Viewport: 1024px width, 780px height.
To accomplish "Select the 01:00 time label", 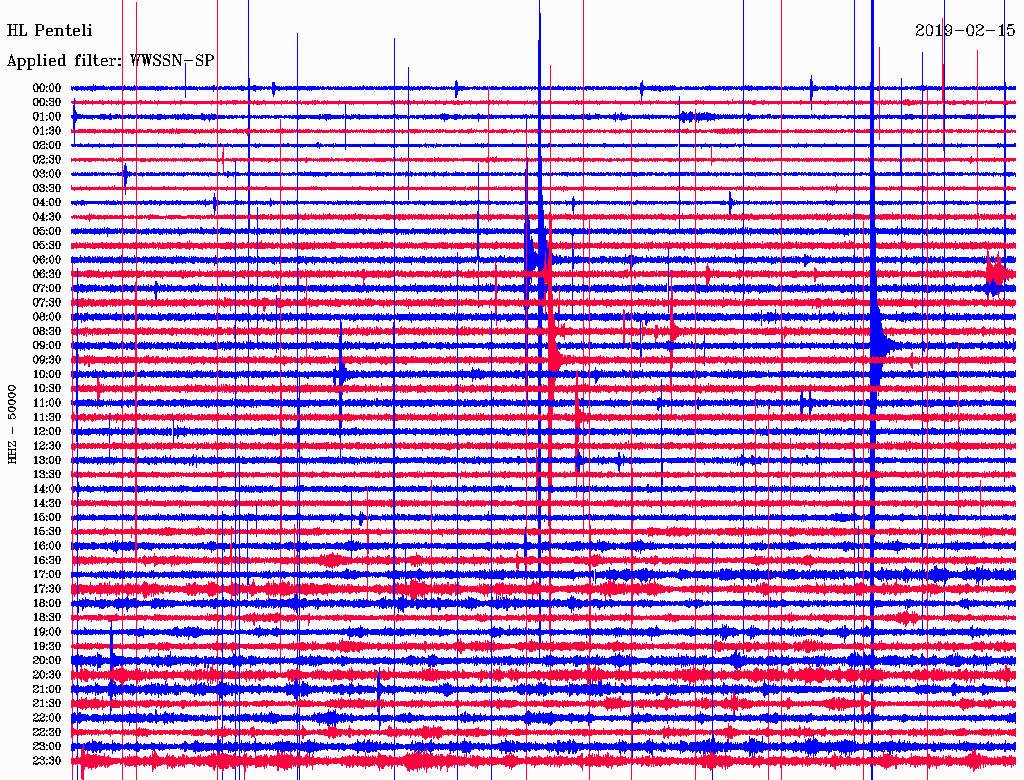I will [47, 117].
